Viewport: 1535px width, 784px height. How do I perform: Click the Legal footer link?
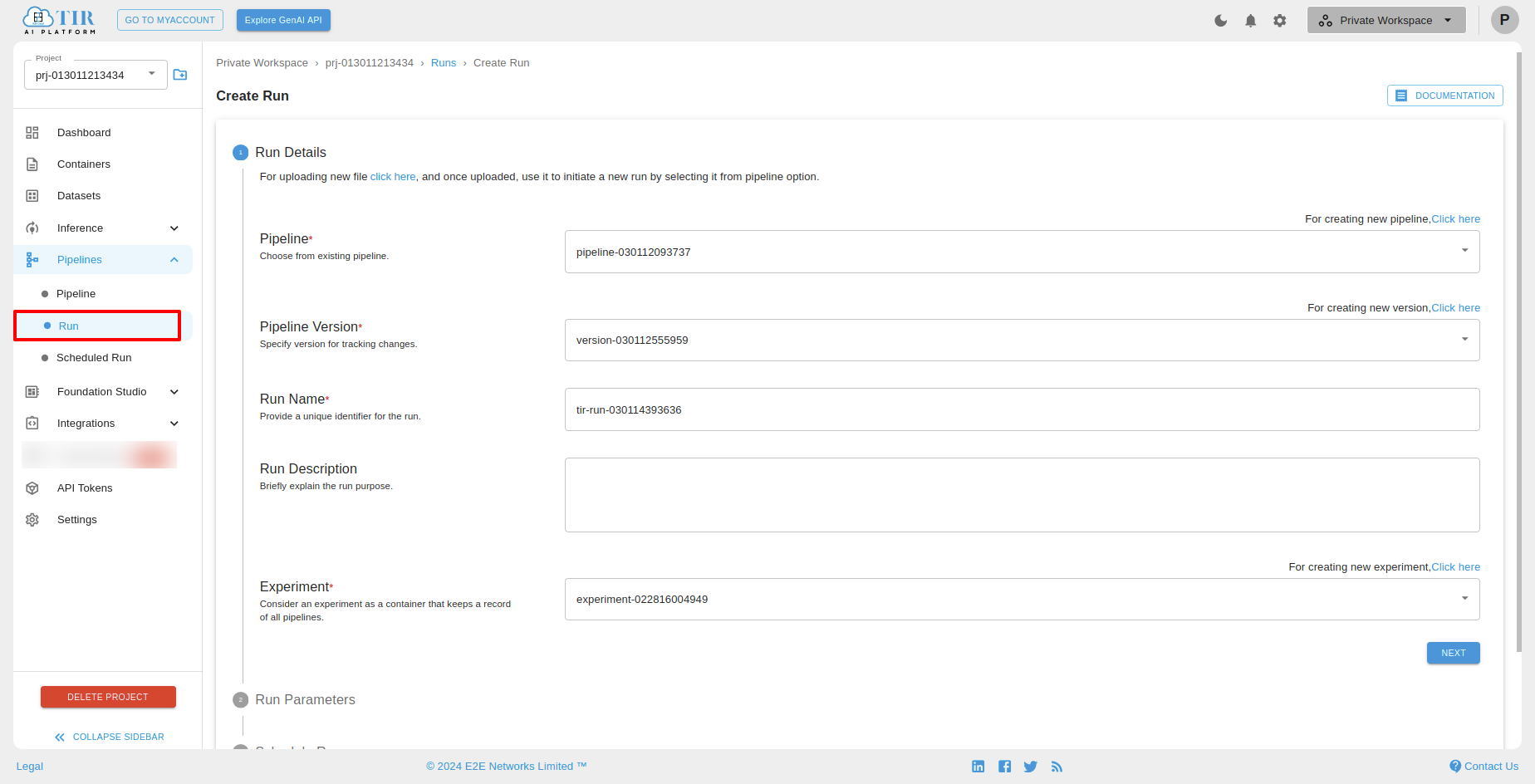coord(30,767)
